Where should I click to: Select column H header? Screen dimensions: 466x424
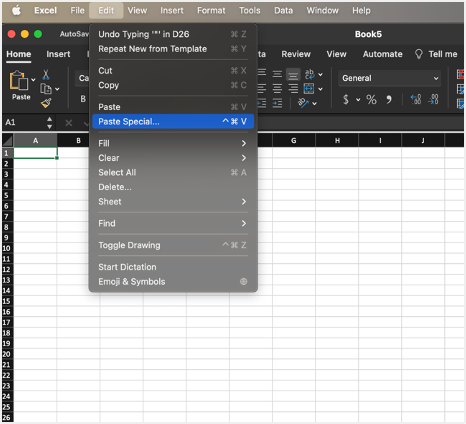coord(337,141)
